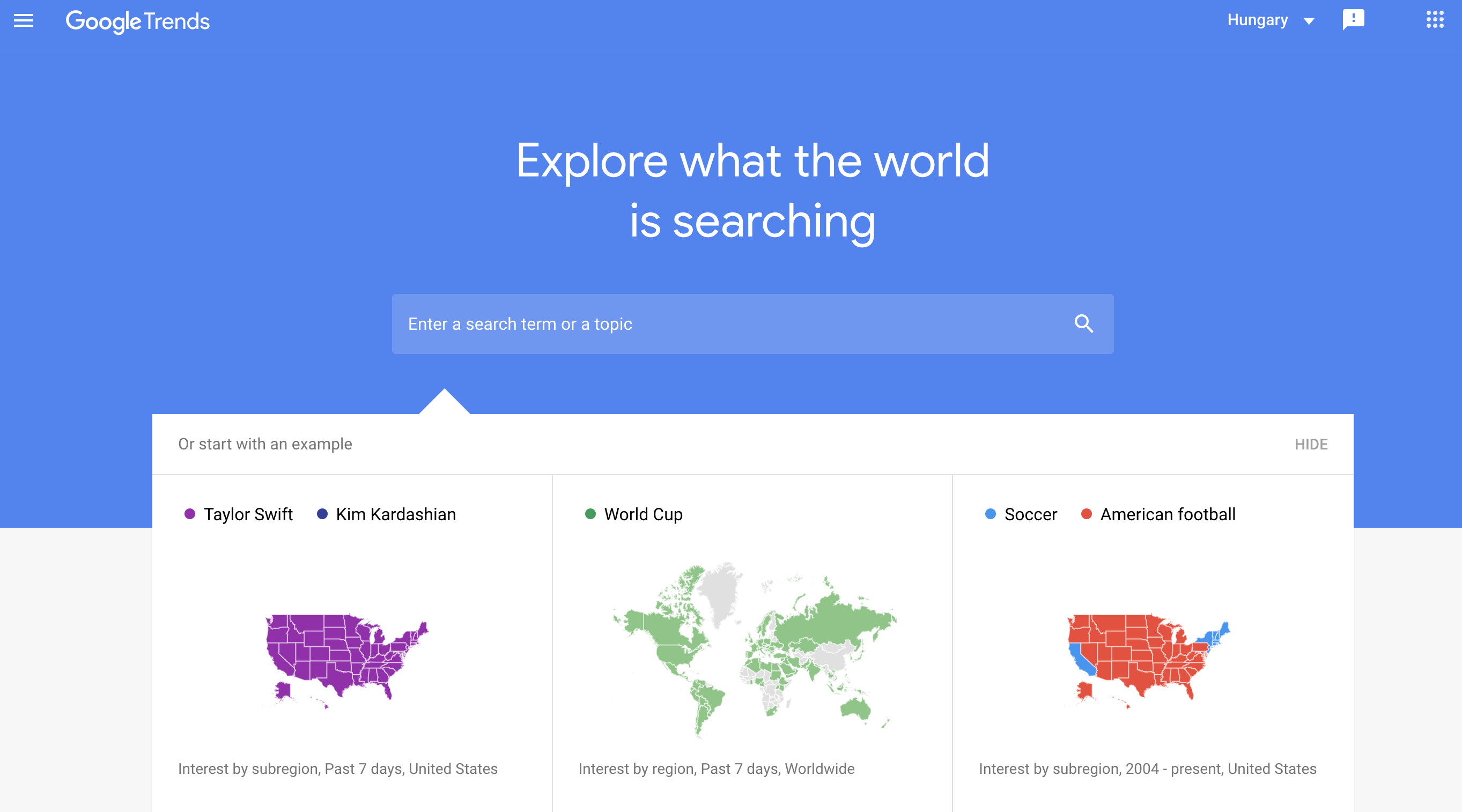Click the blue Soccer legend dot
Viewport: 1462px width, 812px height.
tap(991, 514)
